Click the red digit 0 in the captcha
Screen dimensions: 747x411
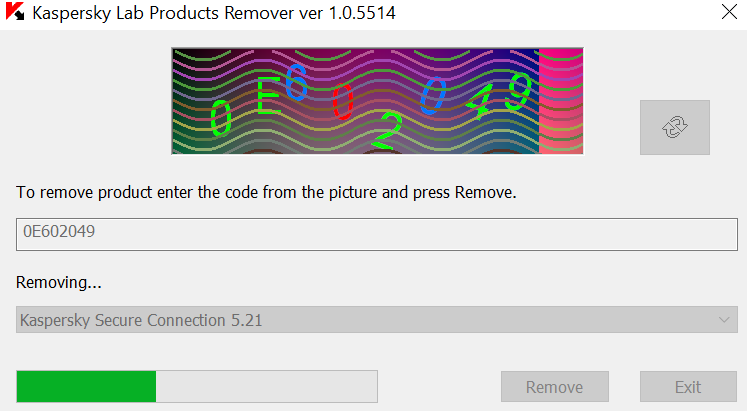[343, 101]
